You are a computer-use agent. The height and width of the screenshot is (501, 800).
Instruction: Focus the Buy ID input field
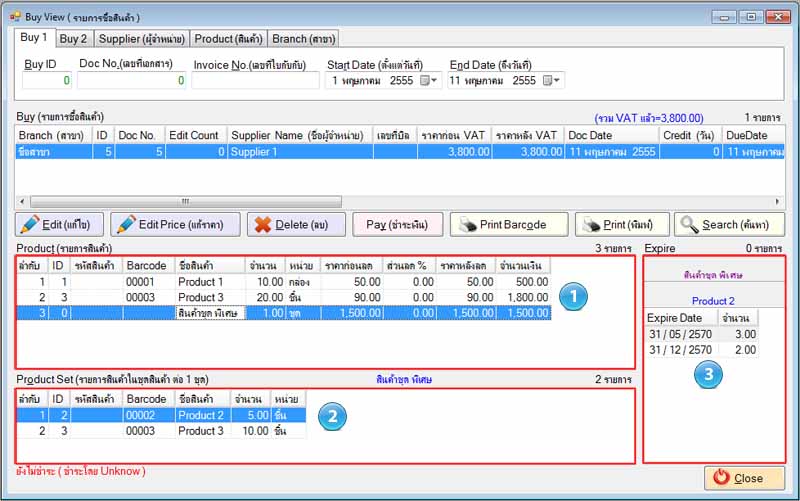pyautogui.click(x=47, y=81)
